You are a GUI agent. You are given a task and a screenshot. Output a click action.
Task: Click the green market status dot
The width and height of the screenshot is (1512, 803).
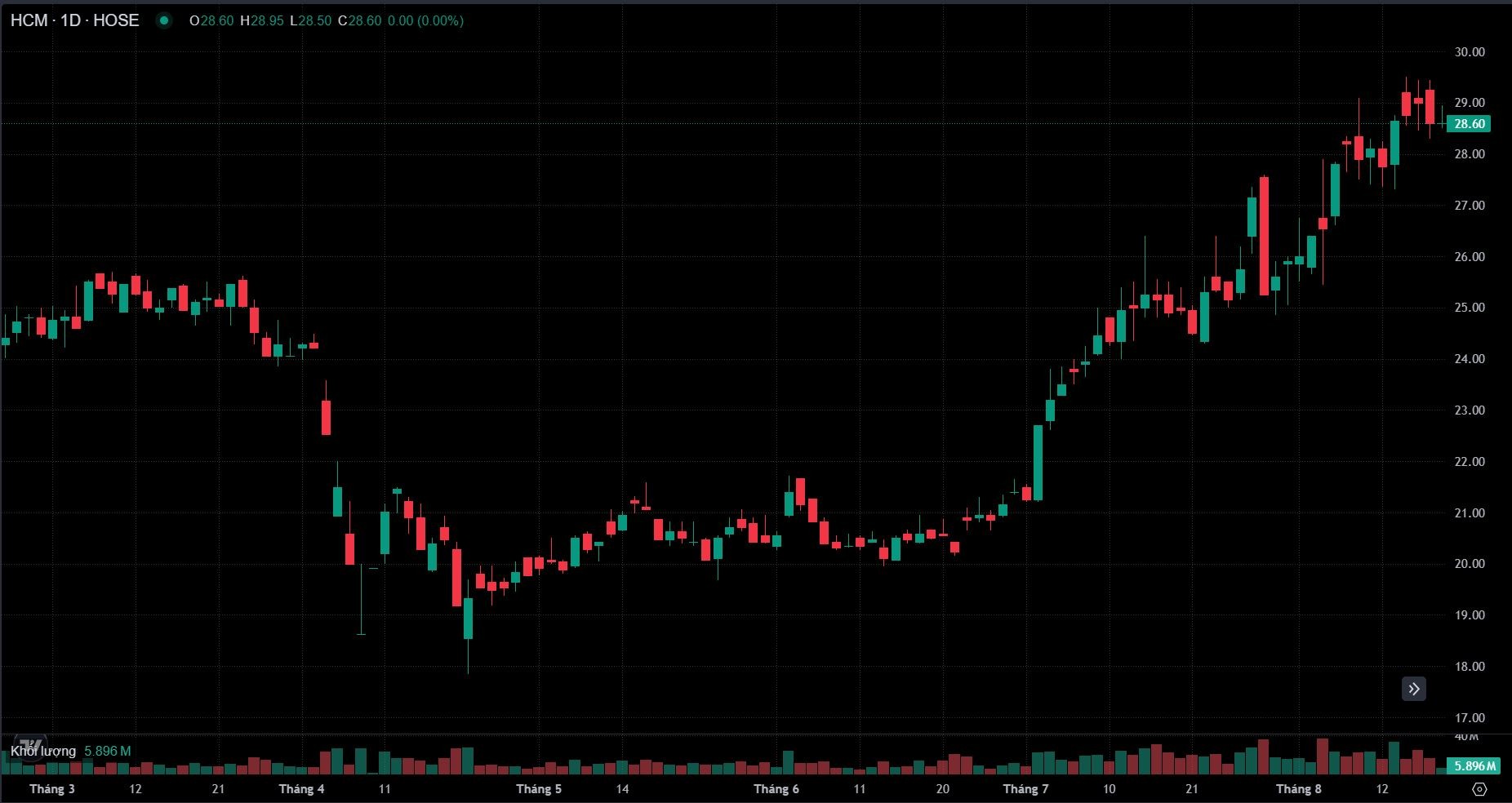coord(164,20)
